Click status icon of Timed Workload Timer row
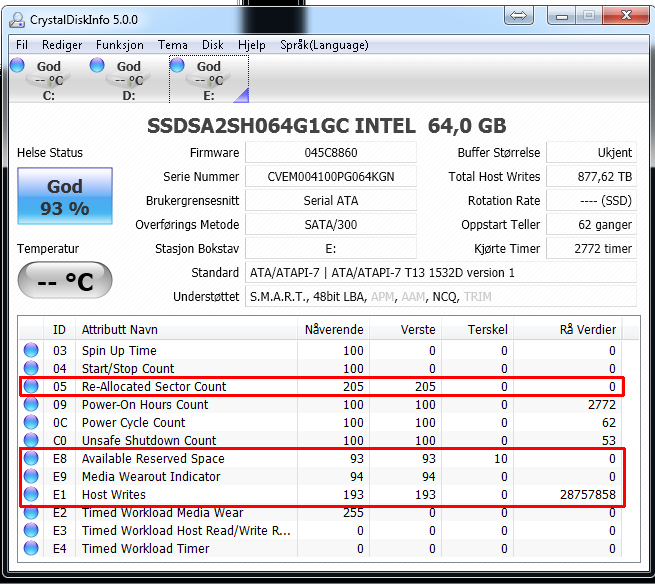The width and height of the screenshot is (655, 584). (x=31, y=548)
